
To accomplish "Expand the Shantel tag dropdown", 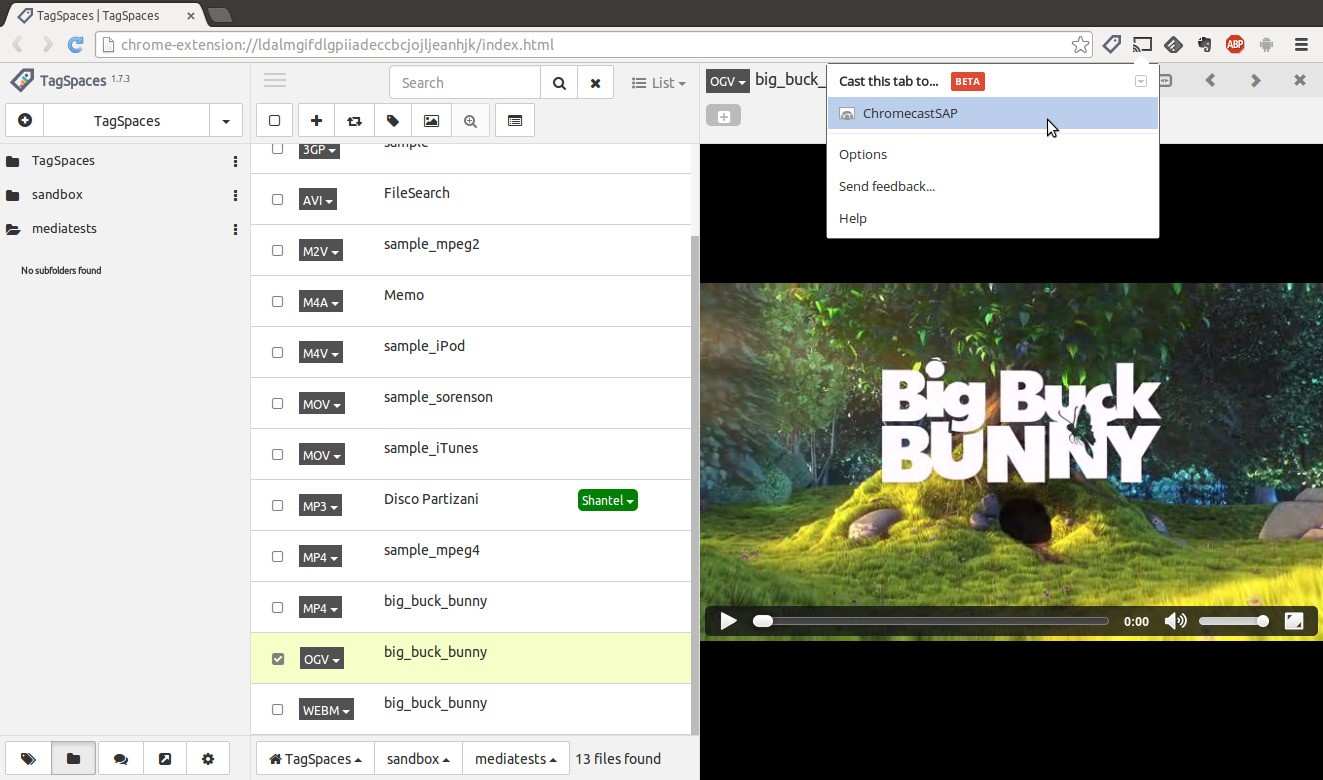I will (x=607, y=500).
